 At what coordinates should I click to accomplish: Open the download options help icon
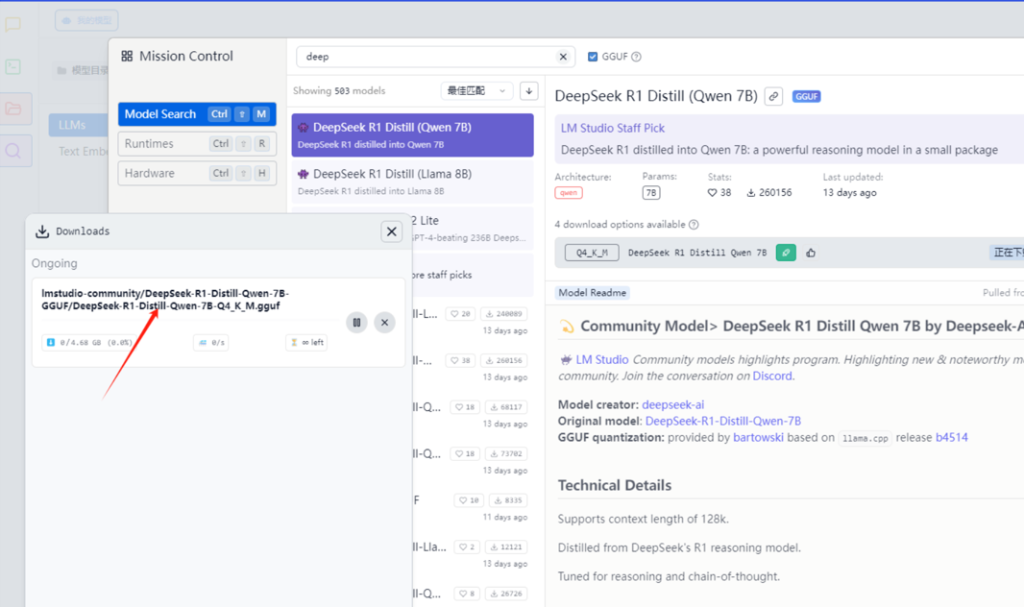(x=694, y=225)
